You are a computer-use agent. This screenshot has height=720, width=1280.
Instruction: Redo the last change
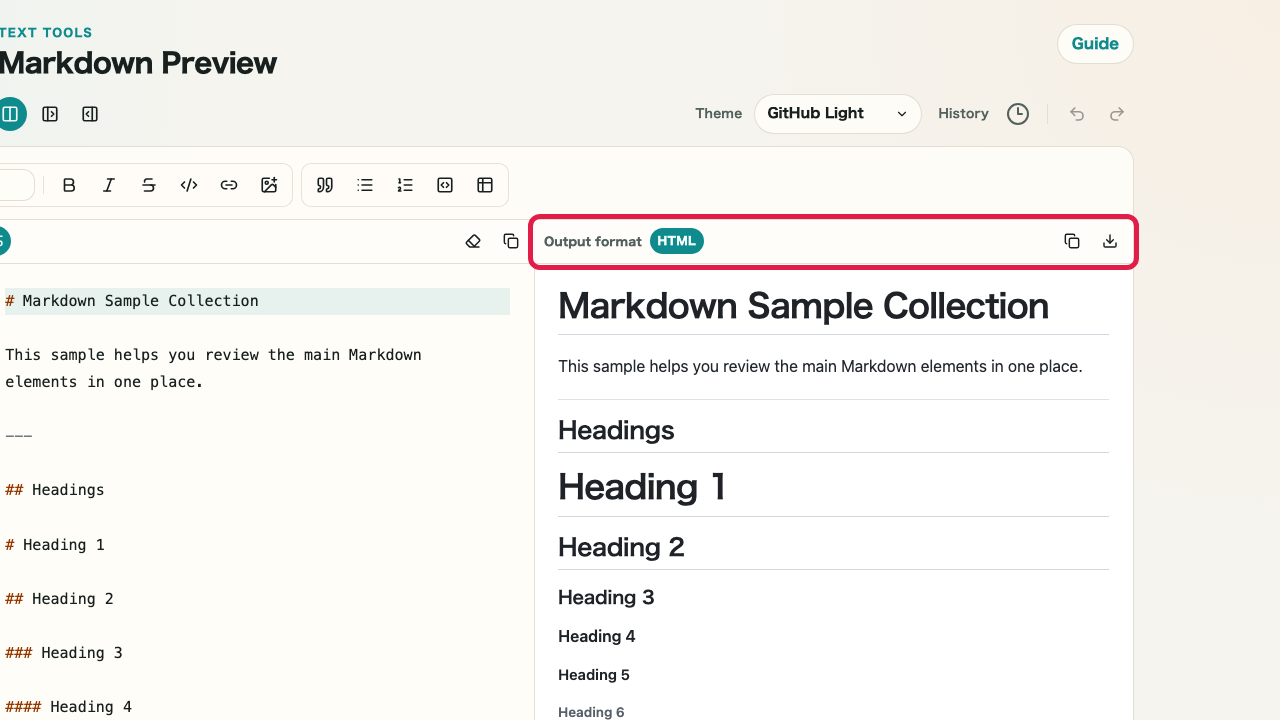[x=1117, y=114]
